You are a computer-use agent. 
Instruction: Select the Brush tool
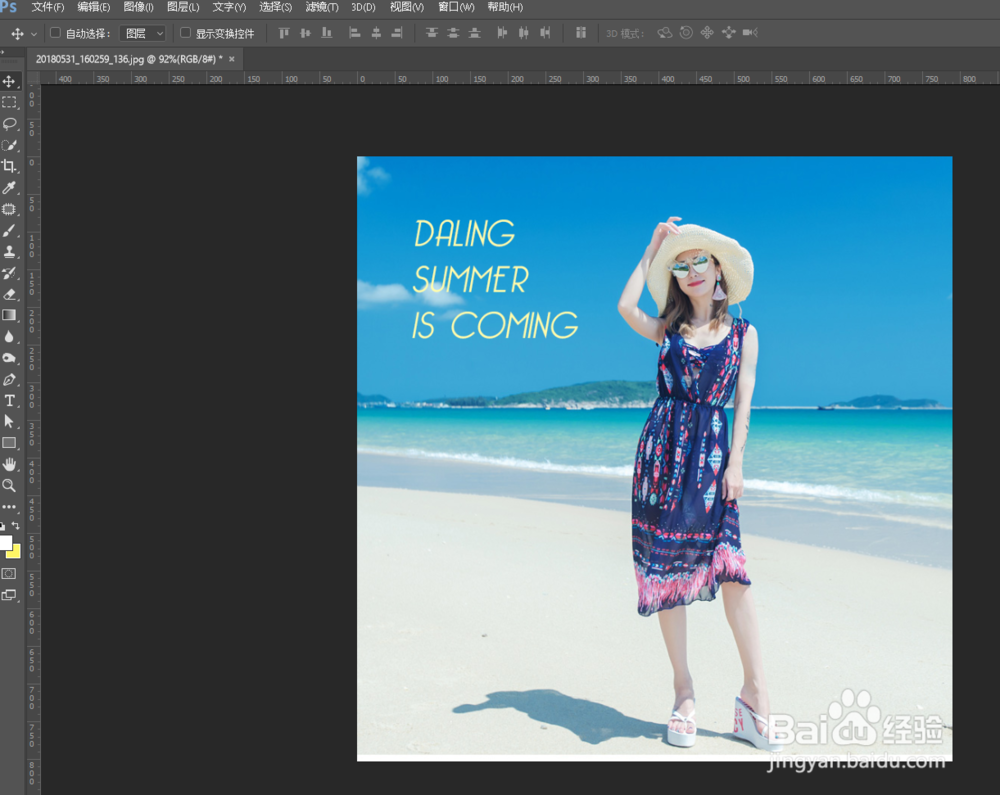9,230
